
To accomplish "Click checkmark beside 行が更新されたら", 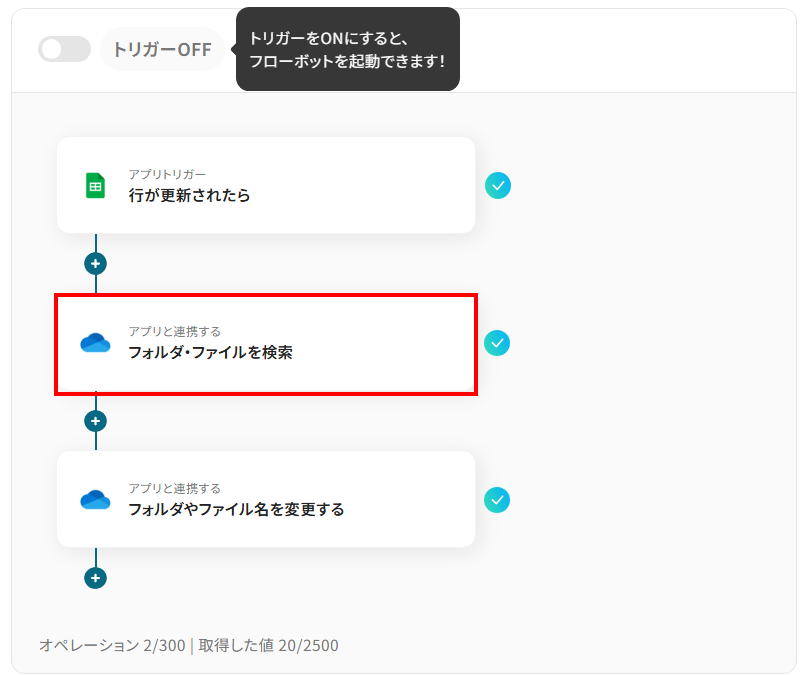I will tap(498, 186).
